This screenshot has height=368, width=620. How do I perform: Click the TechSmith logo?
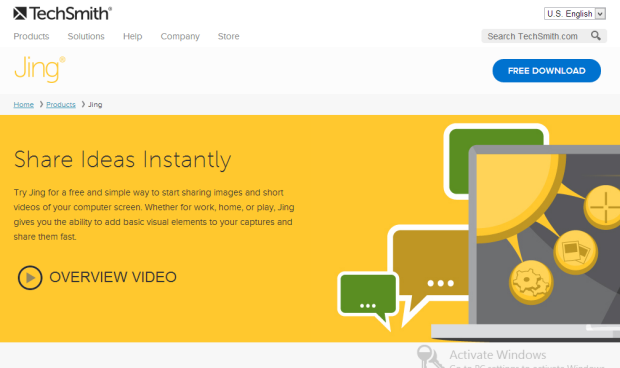(x=62, y=13)
